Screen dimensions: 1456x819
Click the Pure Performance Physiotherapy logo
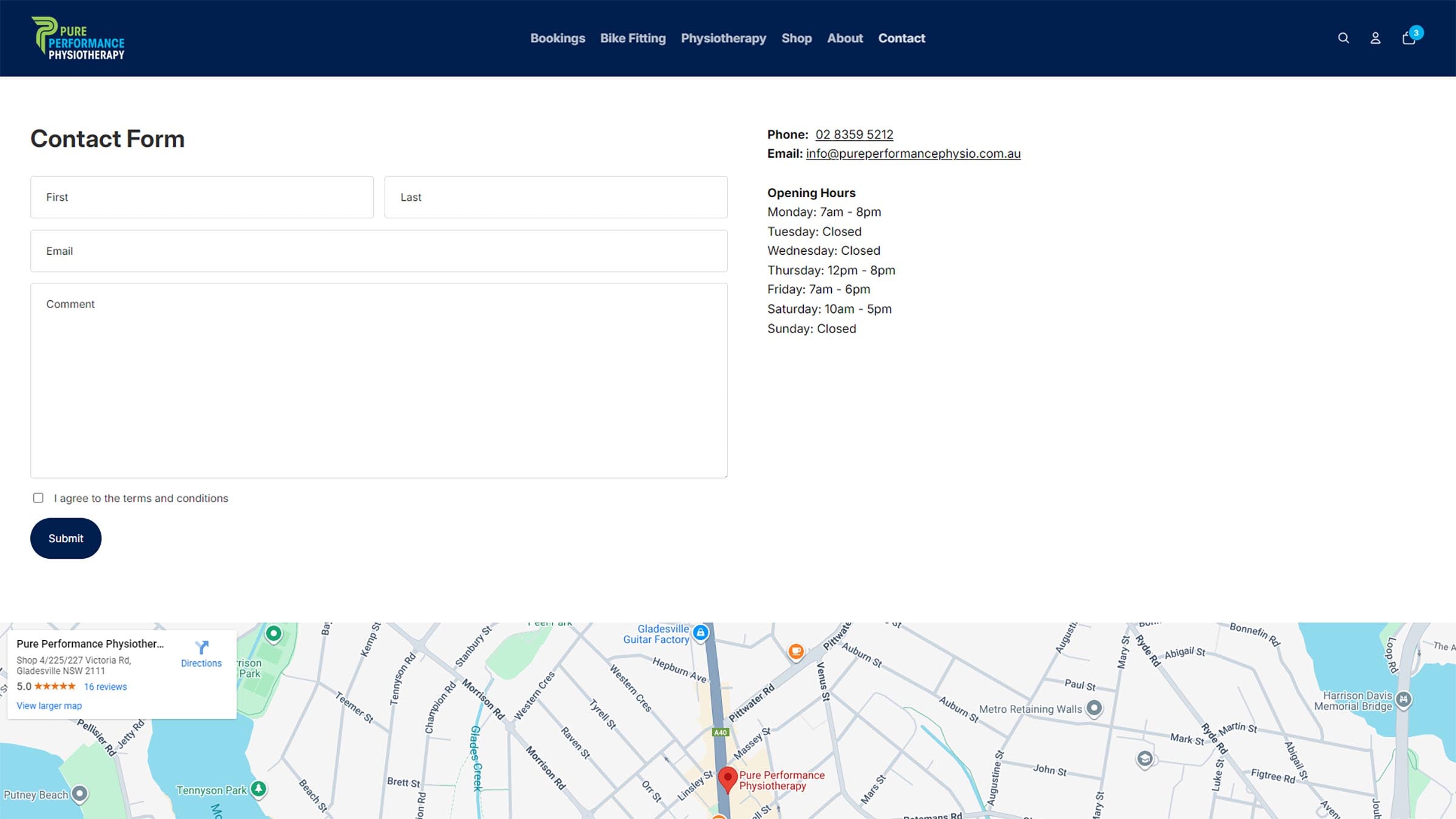point(78,38)
